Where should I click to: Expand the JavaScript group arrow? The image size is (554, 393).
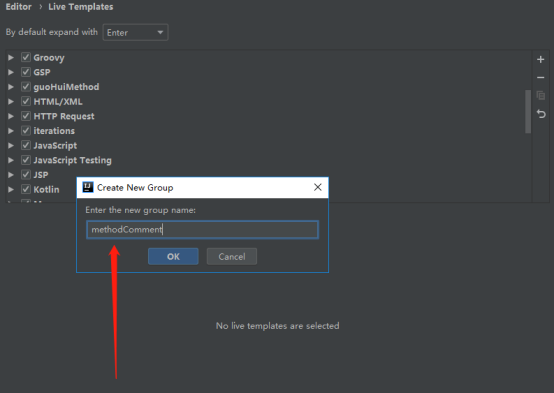tap(11, 145)
